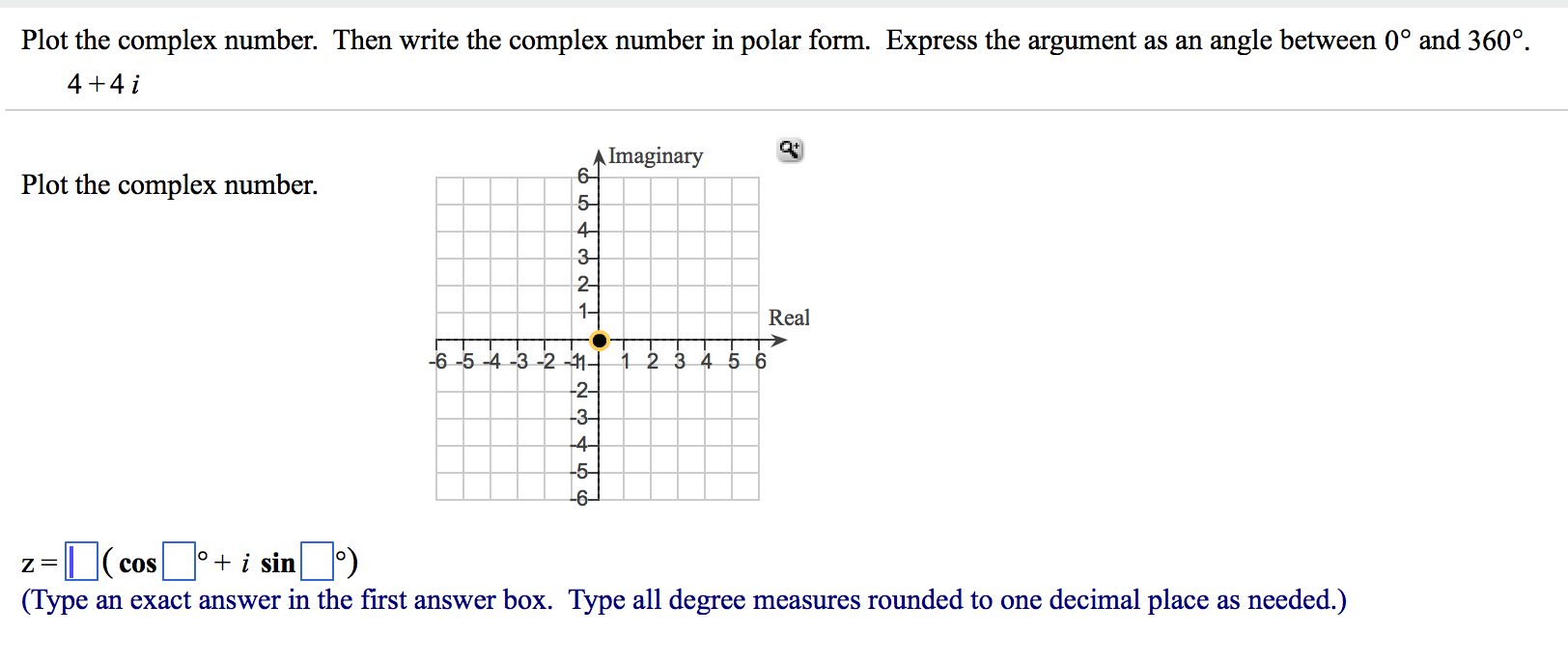Screen dimensions: 1568x662
Task: Click the degree symbol after the cos box
Action: 201,555
